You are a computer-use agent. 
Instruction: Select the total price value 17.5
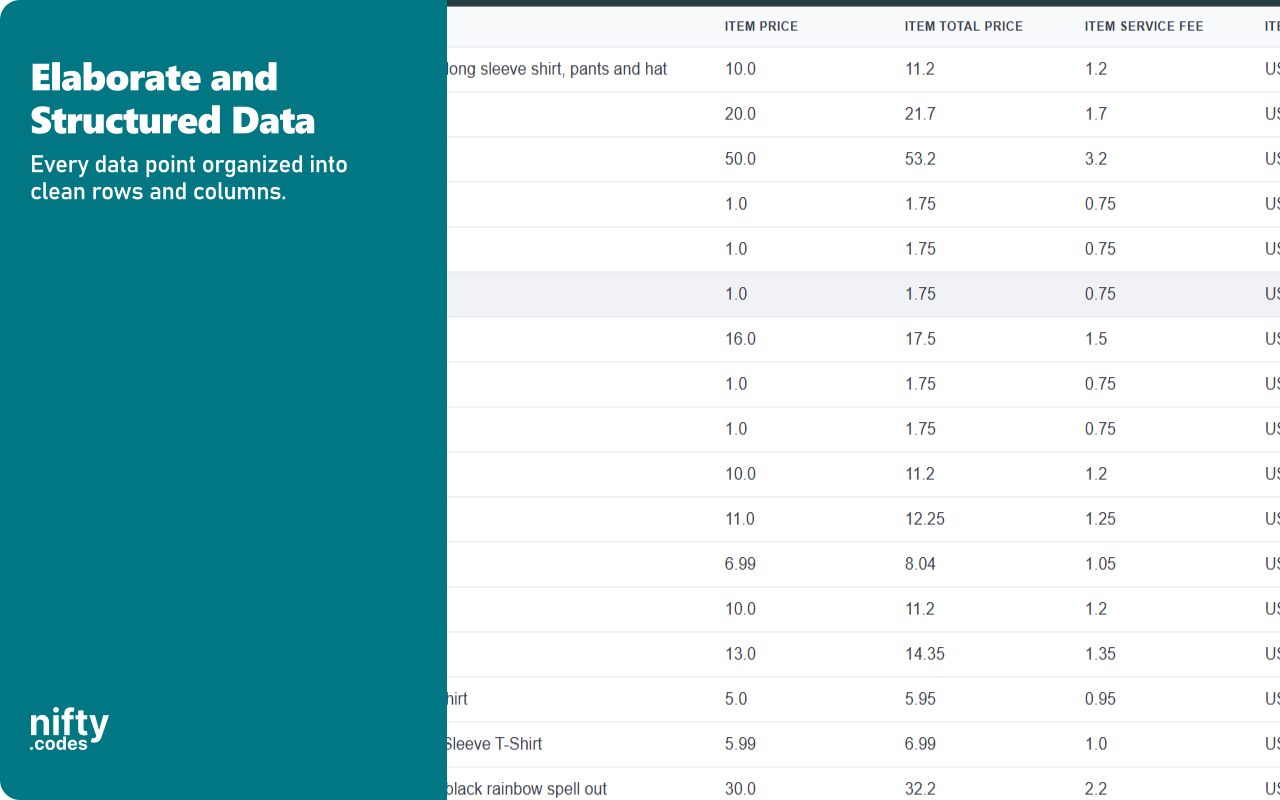[920, 339]
